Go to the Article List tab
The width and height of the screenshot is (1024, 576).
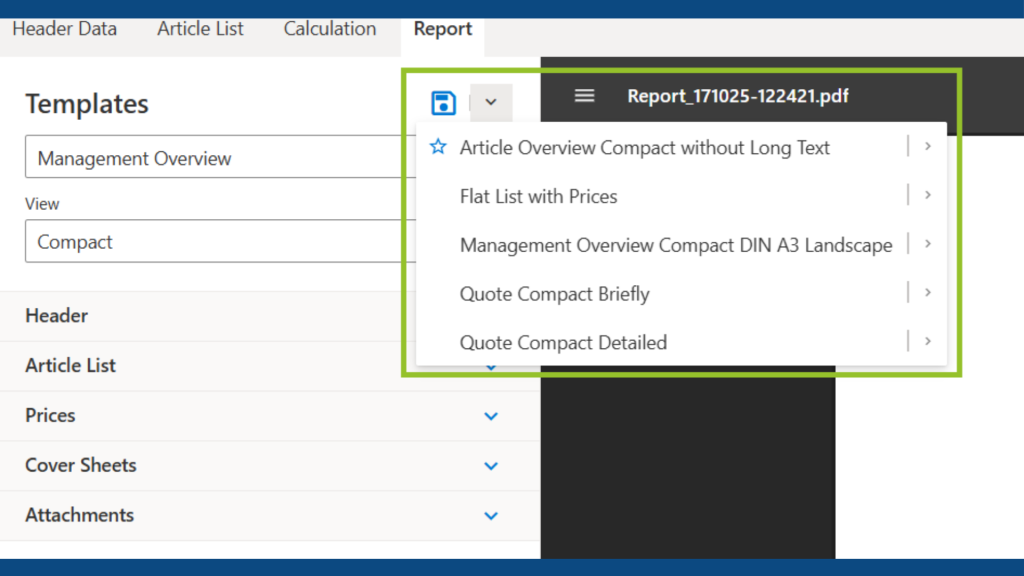tap(200, 29)
